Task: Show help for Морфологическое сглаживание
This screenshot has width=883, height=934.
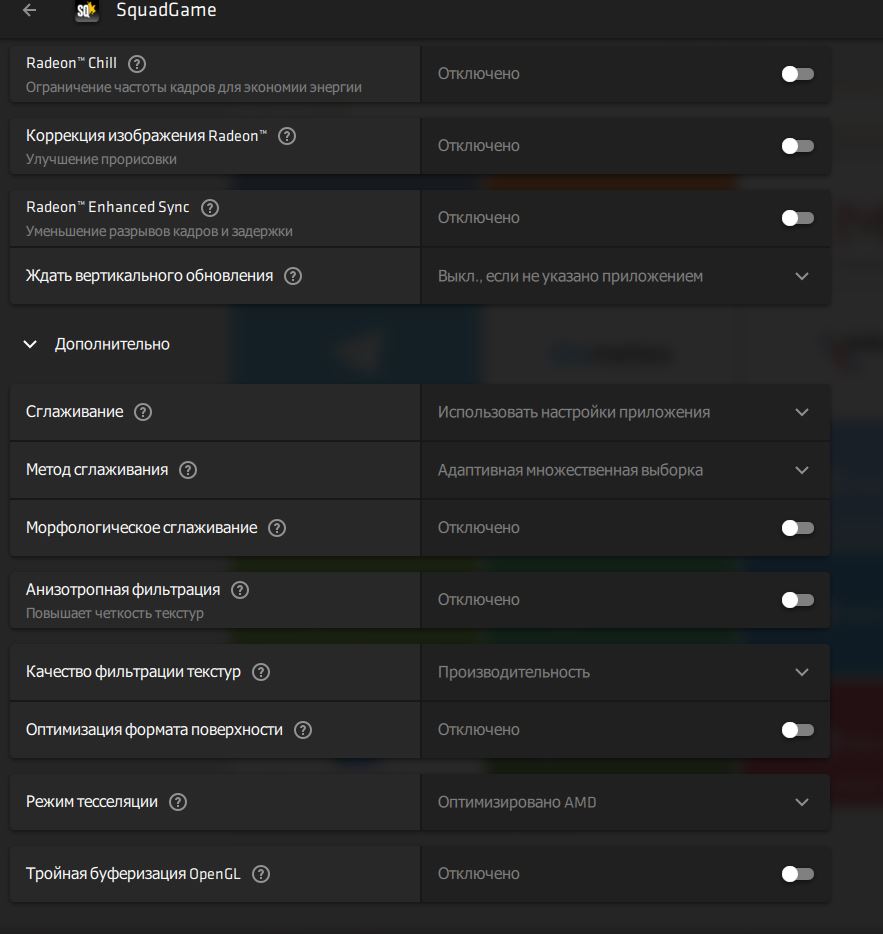Action: pos(277,528)
